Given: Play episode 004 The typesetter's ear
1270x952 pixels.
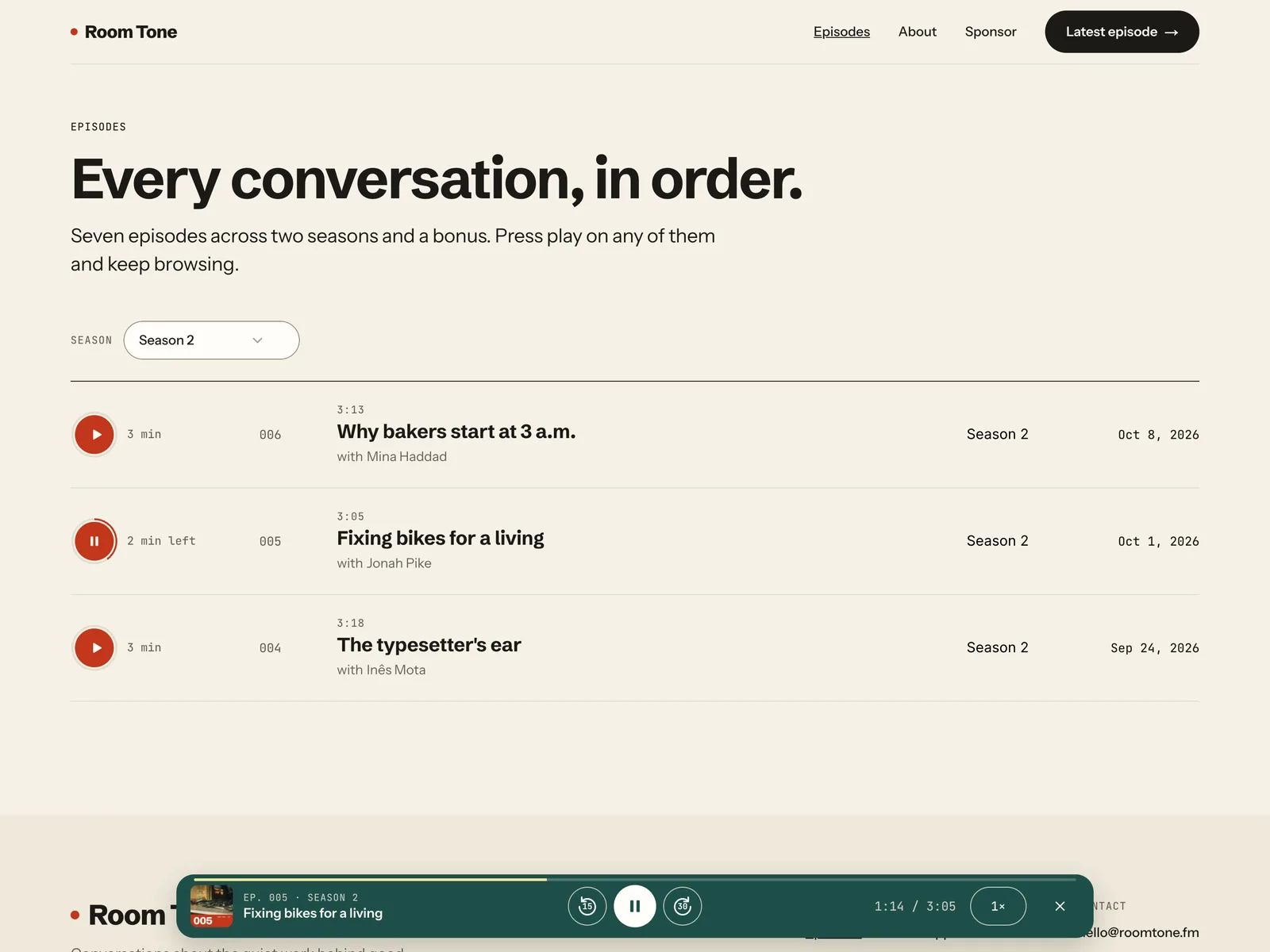Looking at the screenshot, I should [94, 648].
